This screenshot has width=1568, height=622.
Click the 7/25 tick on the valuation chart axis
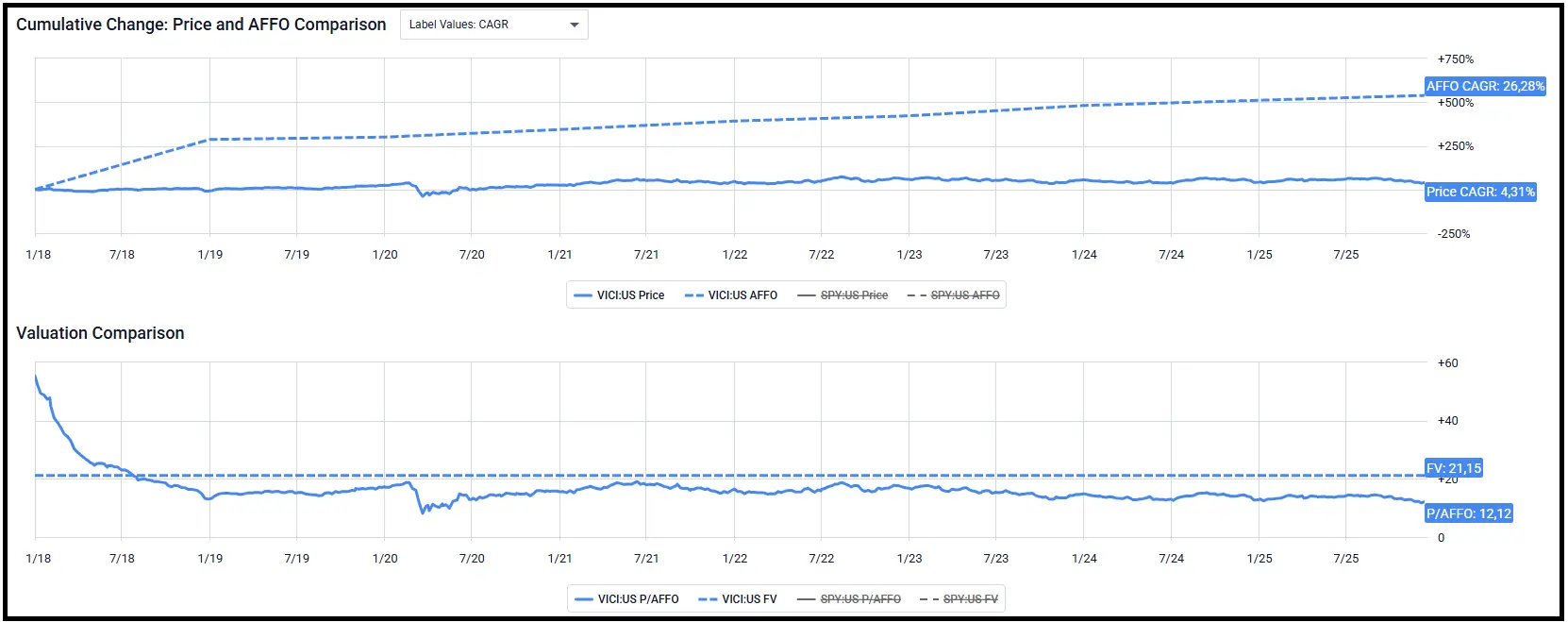coord(1345,559)
